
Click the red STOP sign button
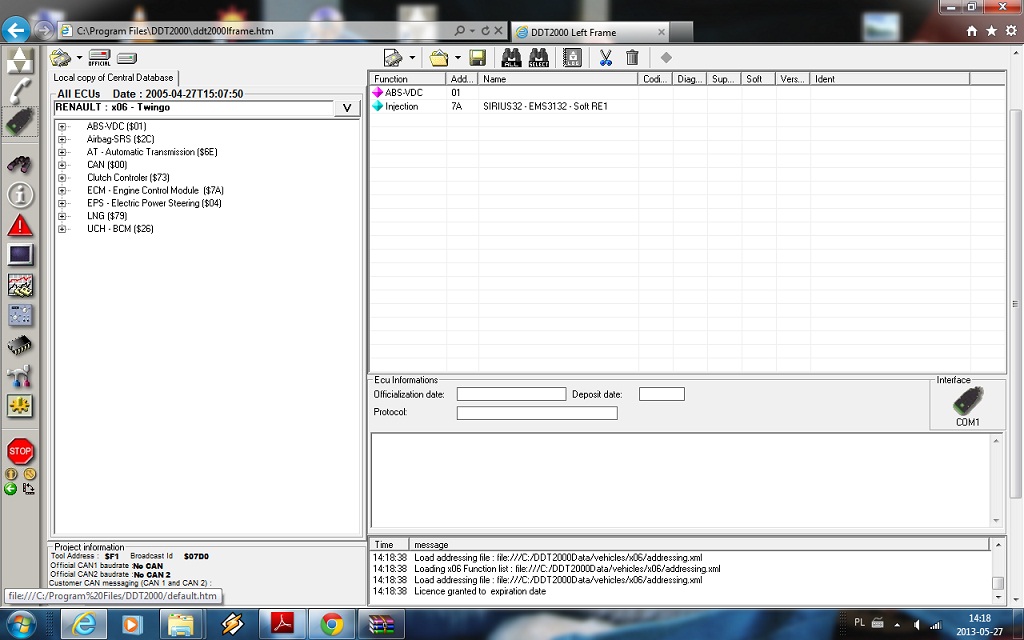(20, 451)
